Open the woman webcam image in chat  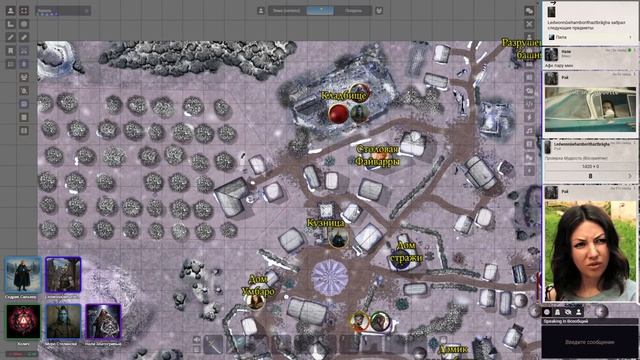click(590, 251)
